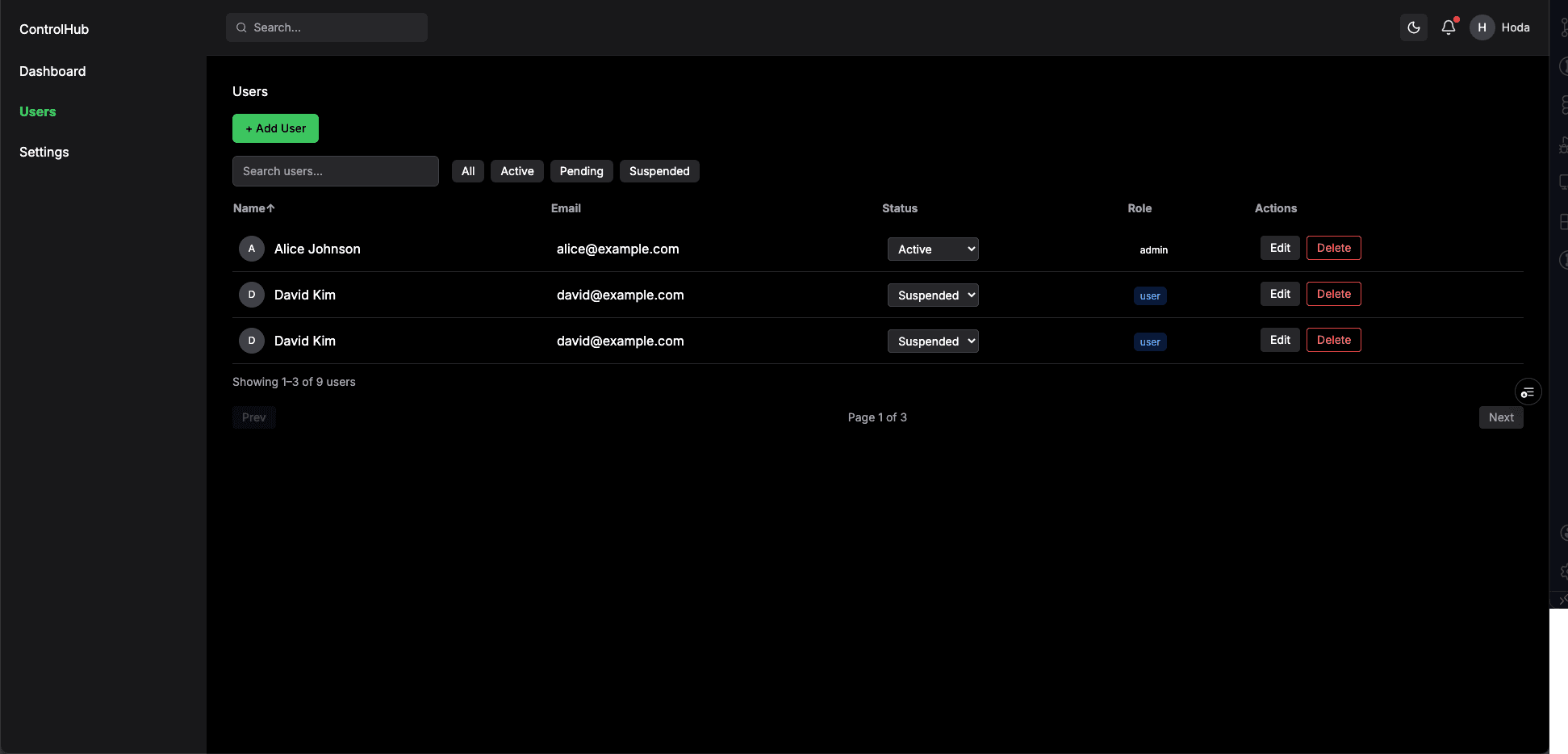The image size is (1568, 754).
Task: Select the alice@example.com email cell
Action: coord(618,249)
